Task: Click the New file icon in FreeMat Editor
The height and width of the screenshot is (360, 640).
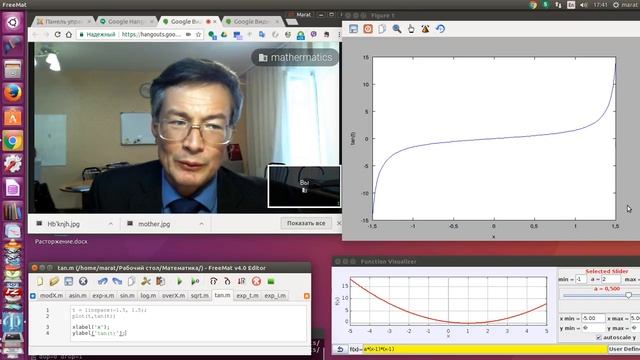Action: coord(40,281)
